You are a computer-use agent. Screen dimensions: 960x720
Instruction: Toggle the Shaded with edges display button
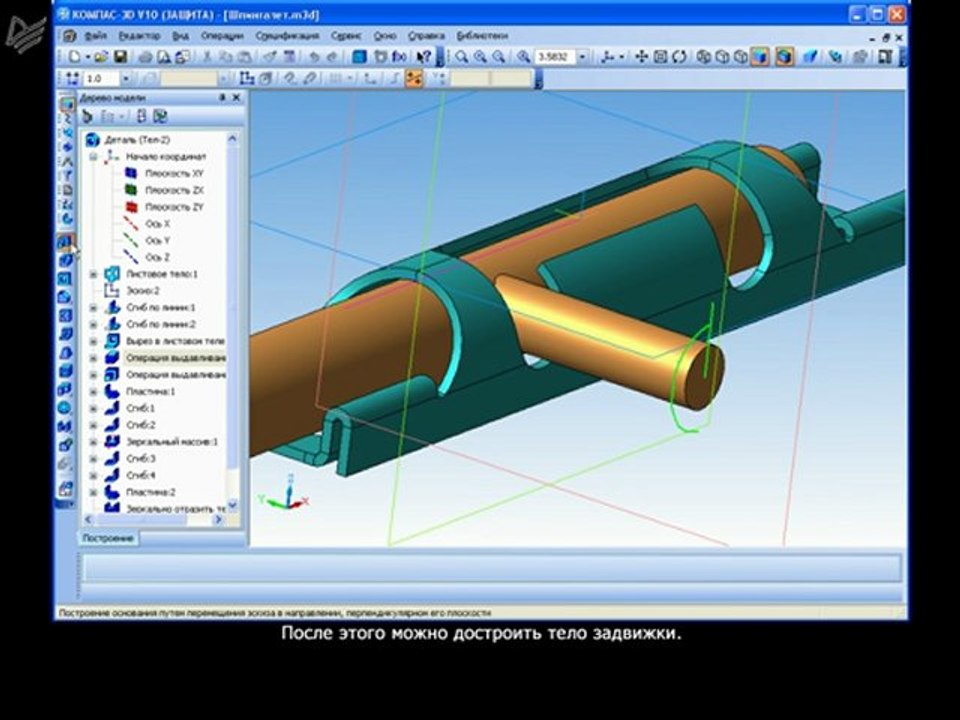(x=784, y=57)
